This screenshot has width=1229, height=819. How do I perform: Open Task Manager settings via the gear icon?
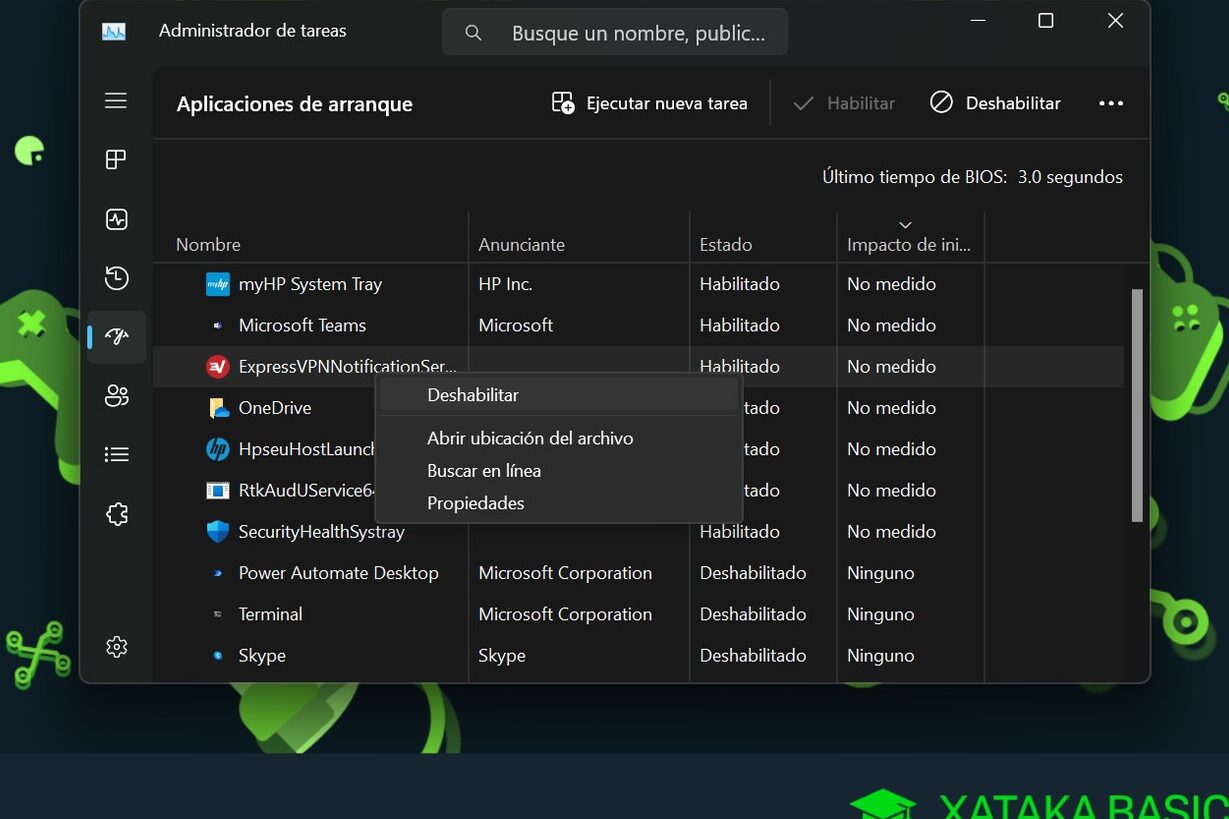[115, 646]
